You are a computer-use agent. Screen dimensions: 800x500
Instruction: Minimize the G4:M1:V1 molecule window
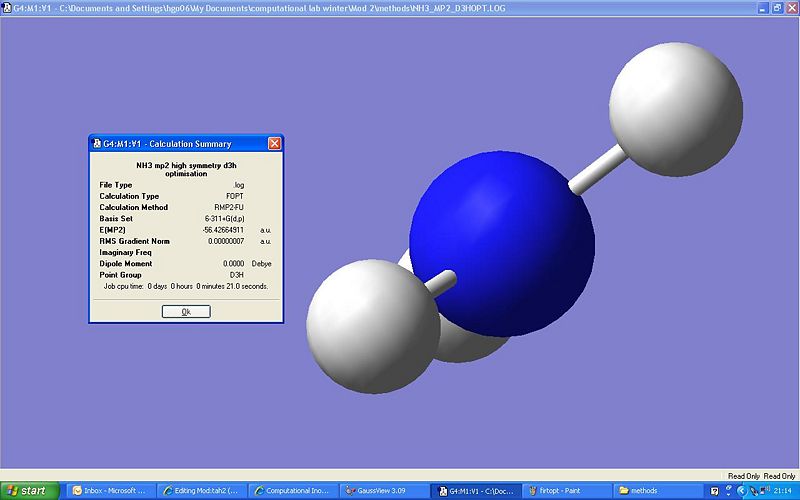pyautogui.click(x=764, y=6)
